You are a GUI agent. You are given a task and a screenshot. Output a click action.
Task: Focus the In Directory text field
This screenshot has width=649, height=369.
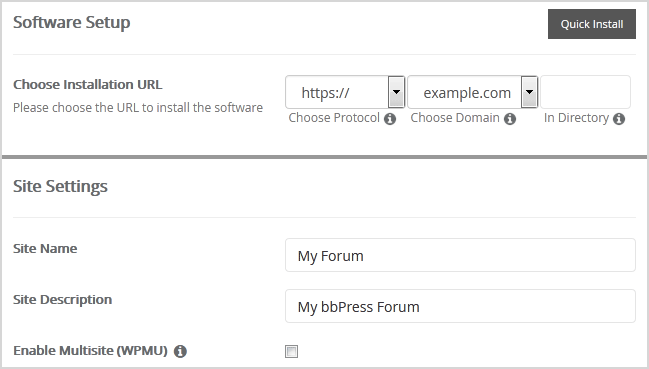pos(585,92)
